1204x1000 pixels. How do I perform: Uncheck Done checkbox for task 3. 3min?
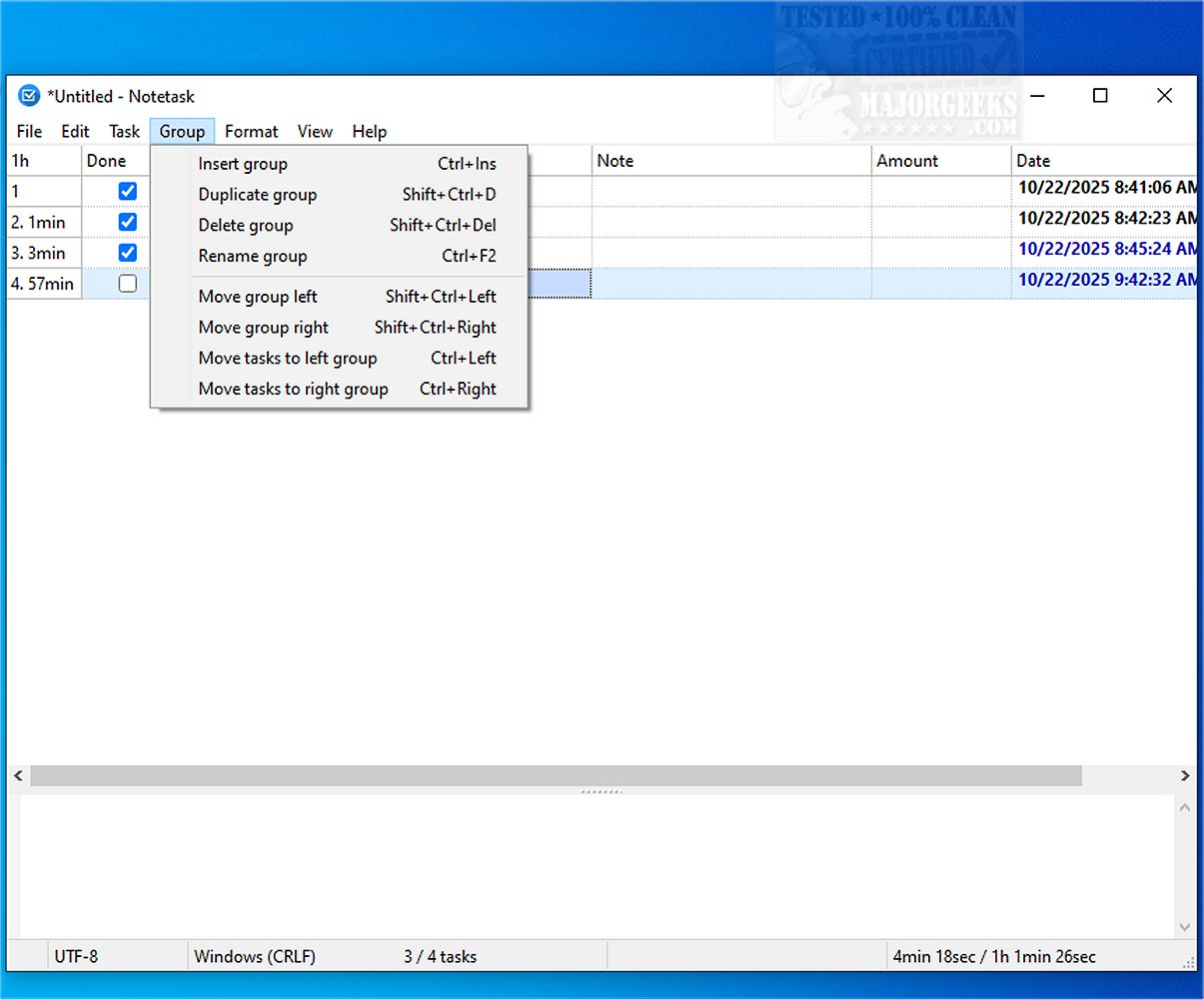point(128,253)
